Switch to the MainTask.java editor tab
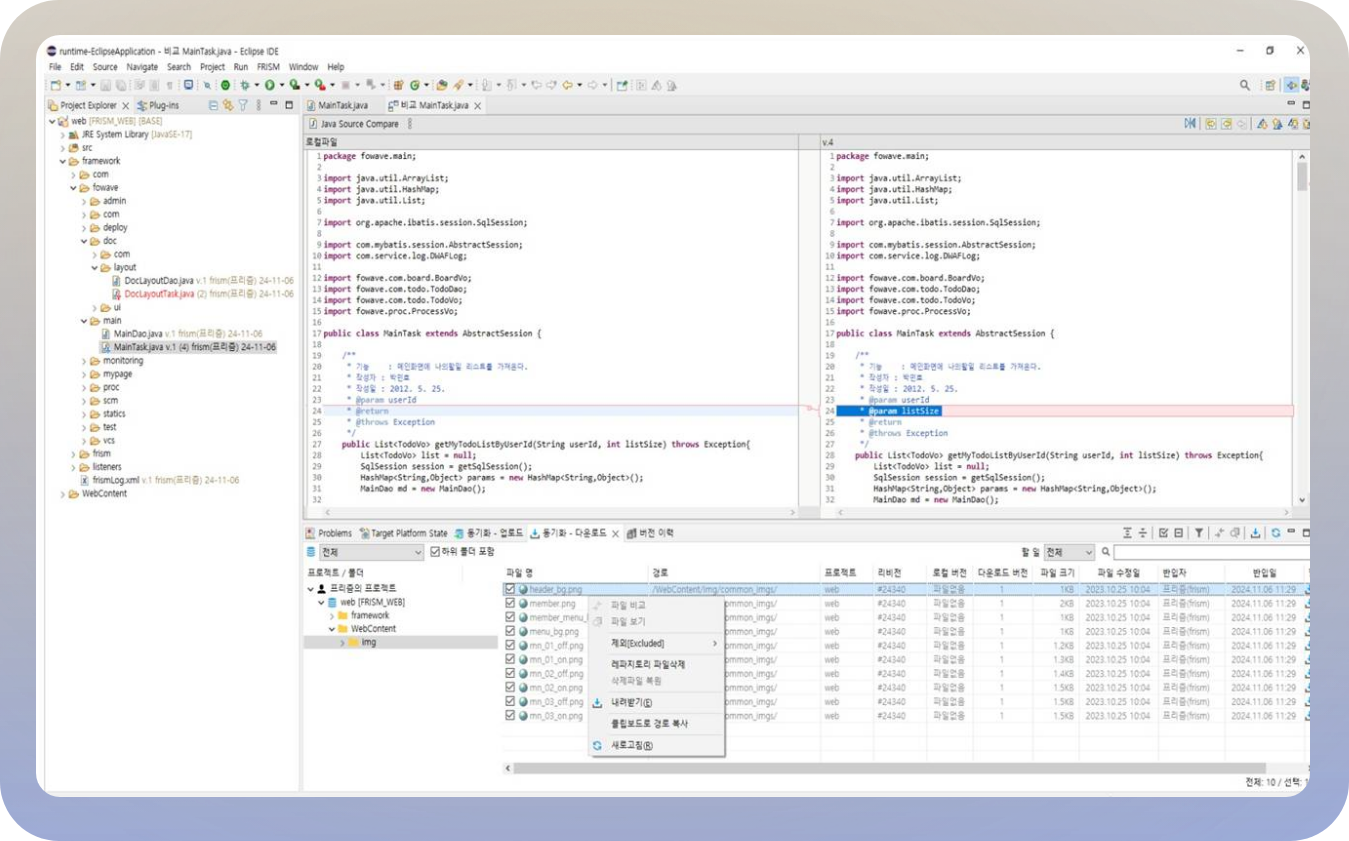Viewport: 1349px width, 841px height. [x=338, y=105]
